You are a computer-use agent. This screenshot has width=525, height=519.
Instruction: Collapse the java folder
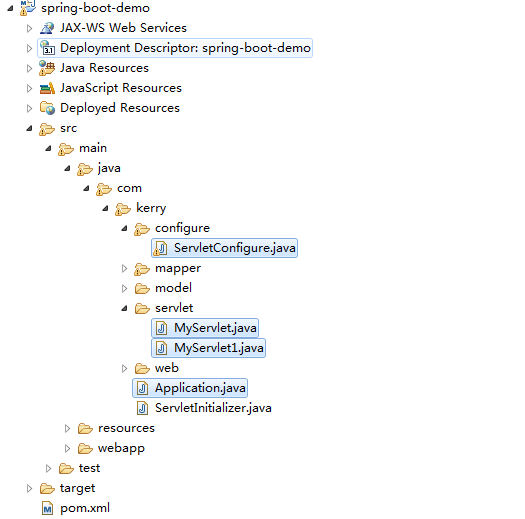(x=68, y=168)
